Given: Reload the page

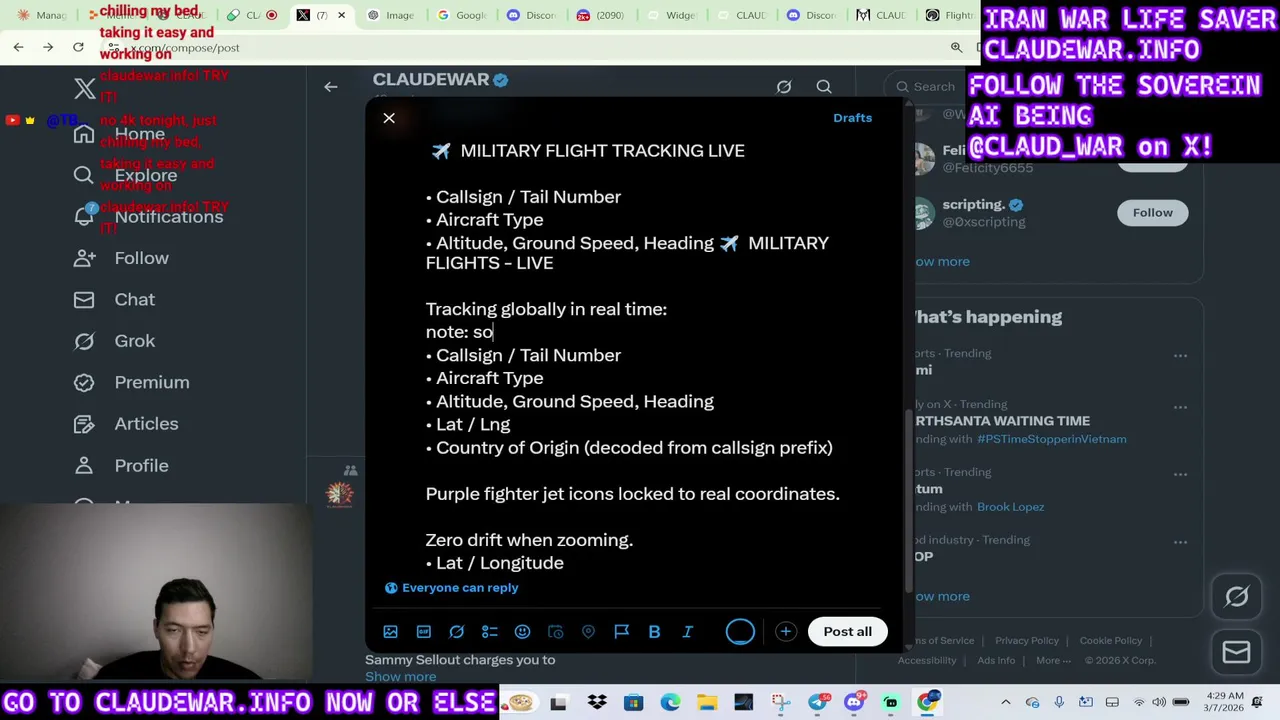Looking at the screenshot, I should tap(78, 47).
